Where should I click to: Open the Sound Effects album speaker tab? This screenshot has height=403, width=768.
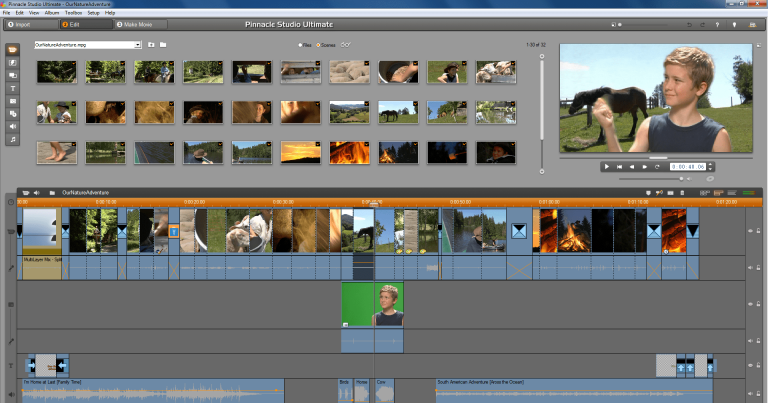point(13,126)
